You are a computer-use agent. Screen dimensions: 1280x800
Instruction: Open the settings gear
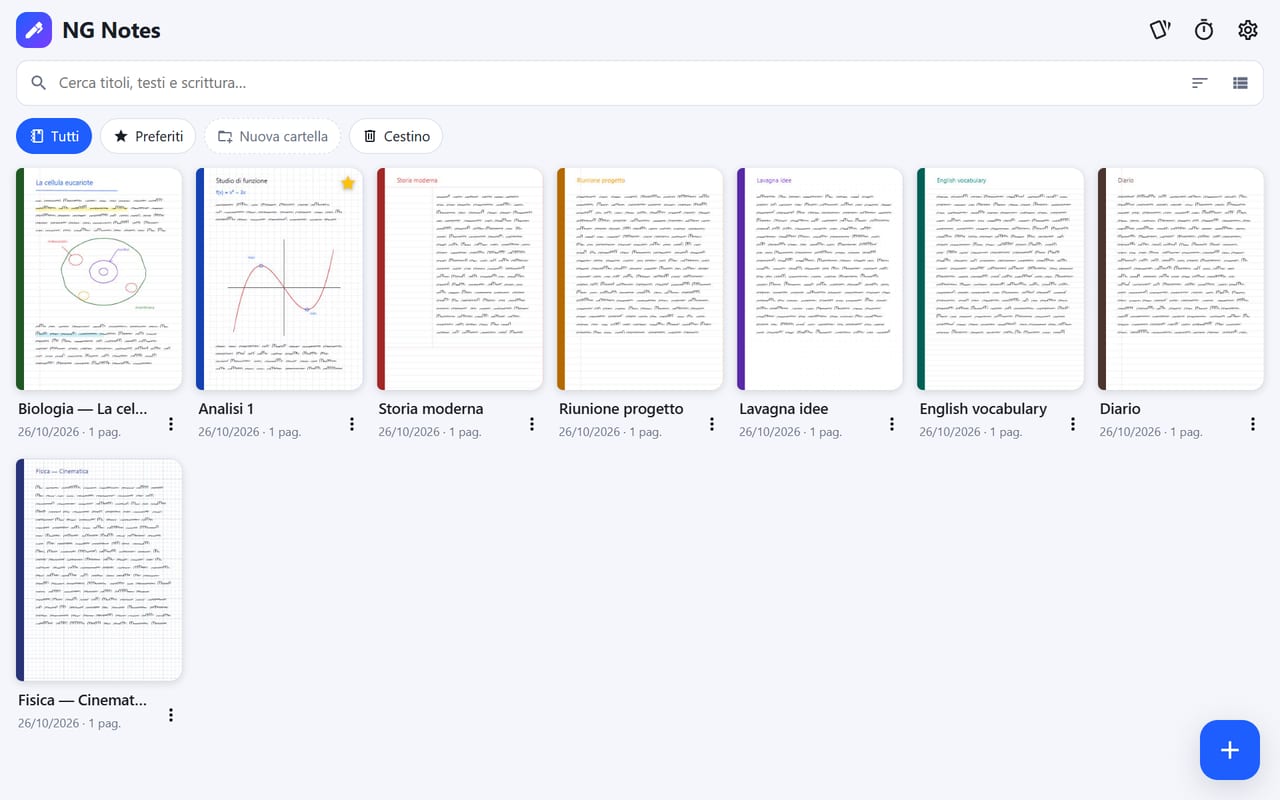pos(1248,30)
